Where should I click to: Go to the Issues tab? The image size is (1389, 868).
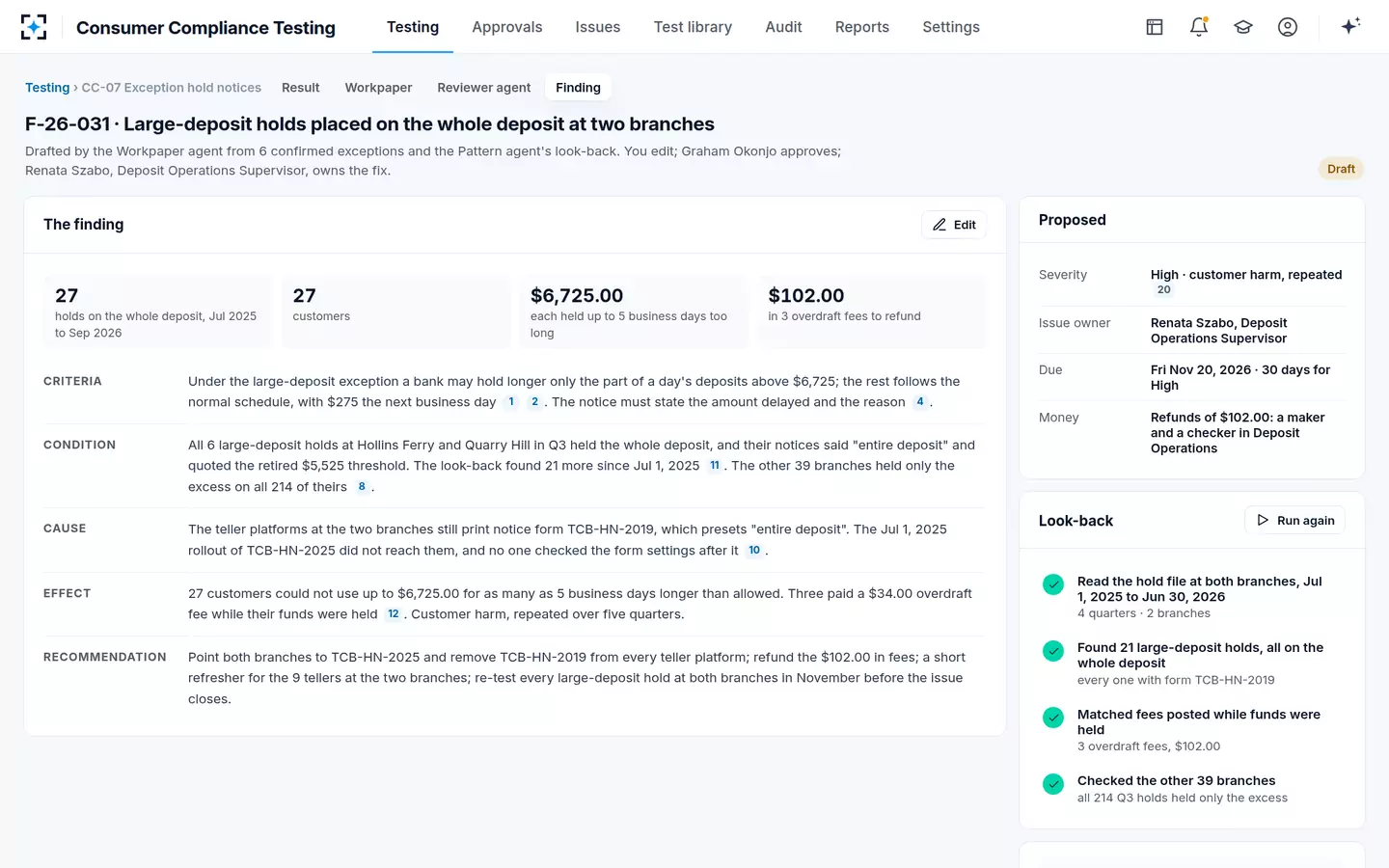598,27
